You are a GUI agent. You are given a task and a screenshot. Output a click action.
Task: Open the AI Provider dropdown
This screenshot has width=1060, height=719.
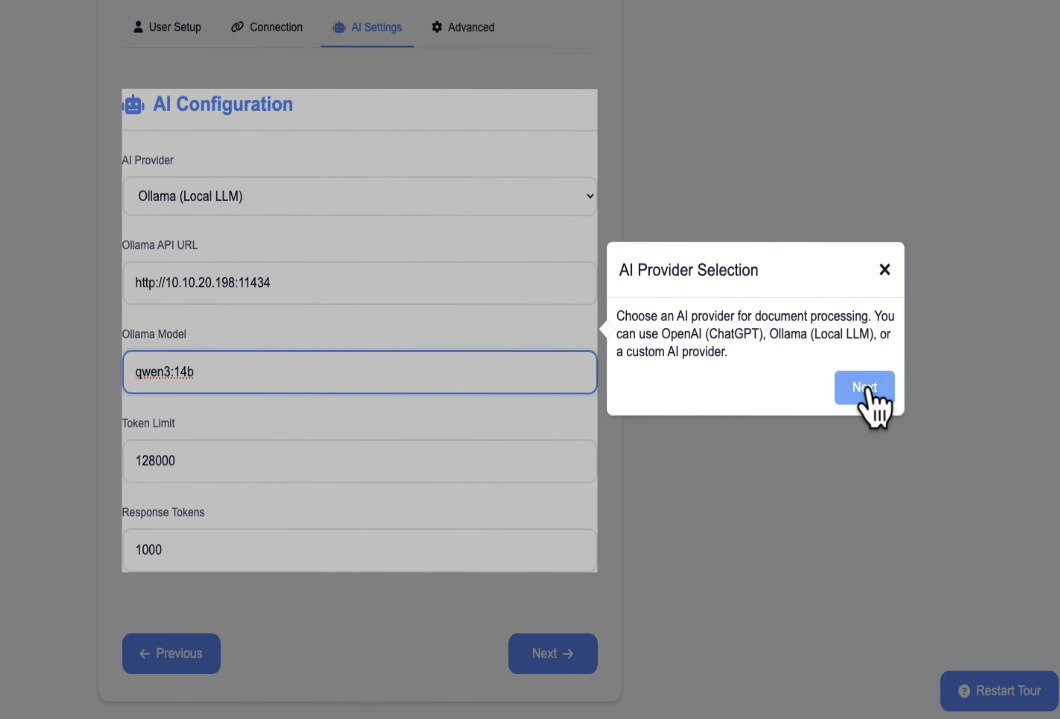(x=359, y=196)
